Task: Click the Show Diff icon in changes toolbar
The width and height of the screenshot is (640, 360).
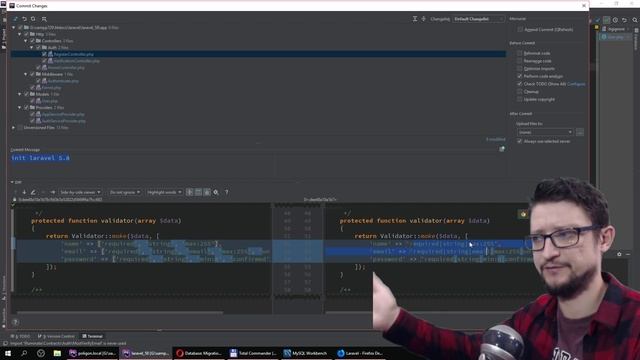Action: coord(16,19)
